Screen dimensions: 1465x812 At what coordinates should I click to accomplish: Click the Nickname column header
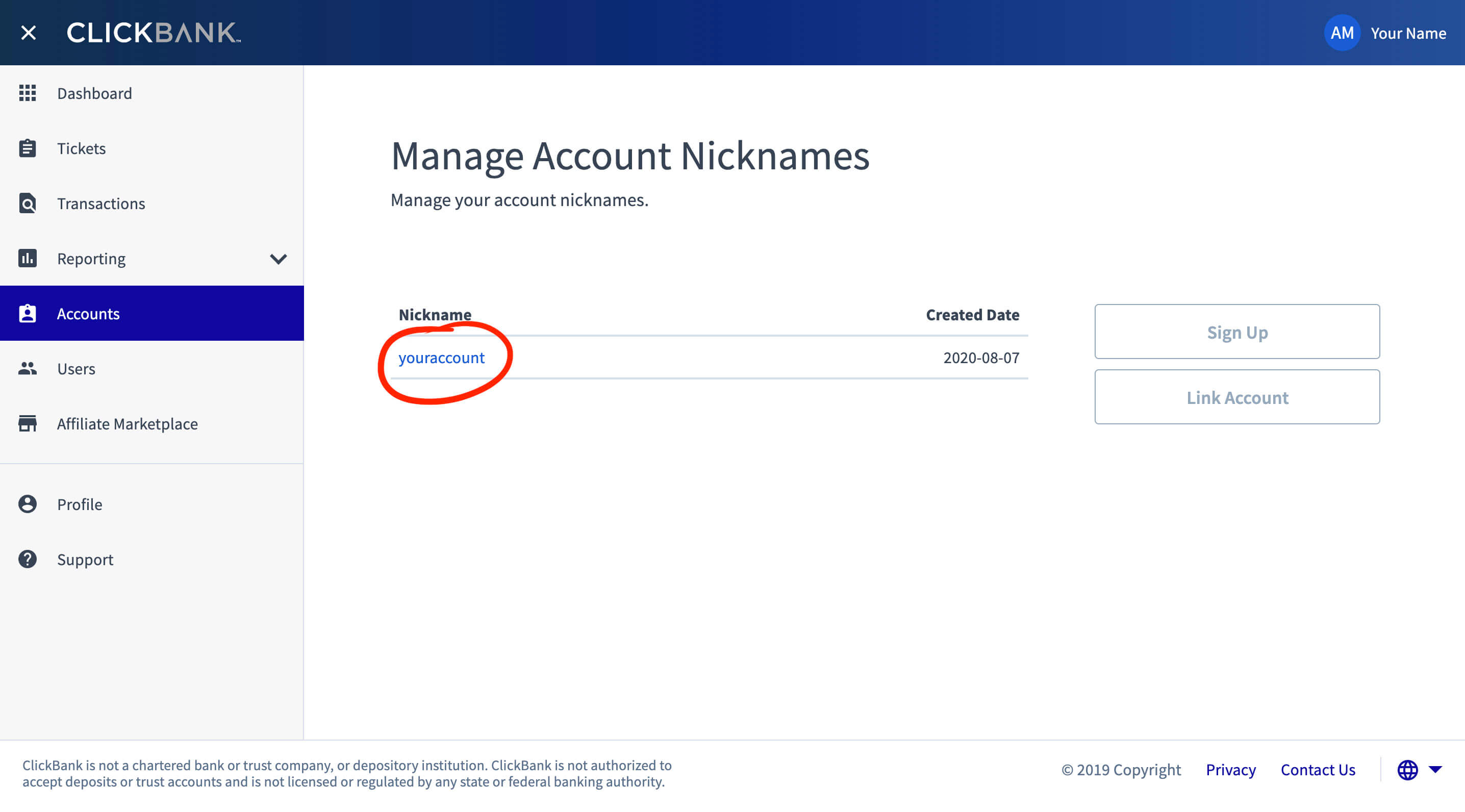pos(435,315)
